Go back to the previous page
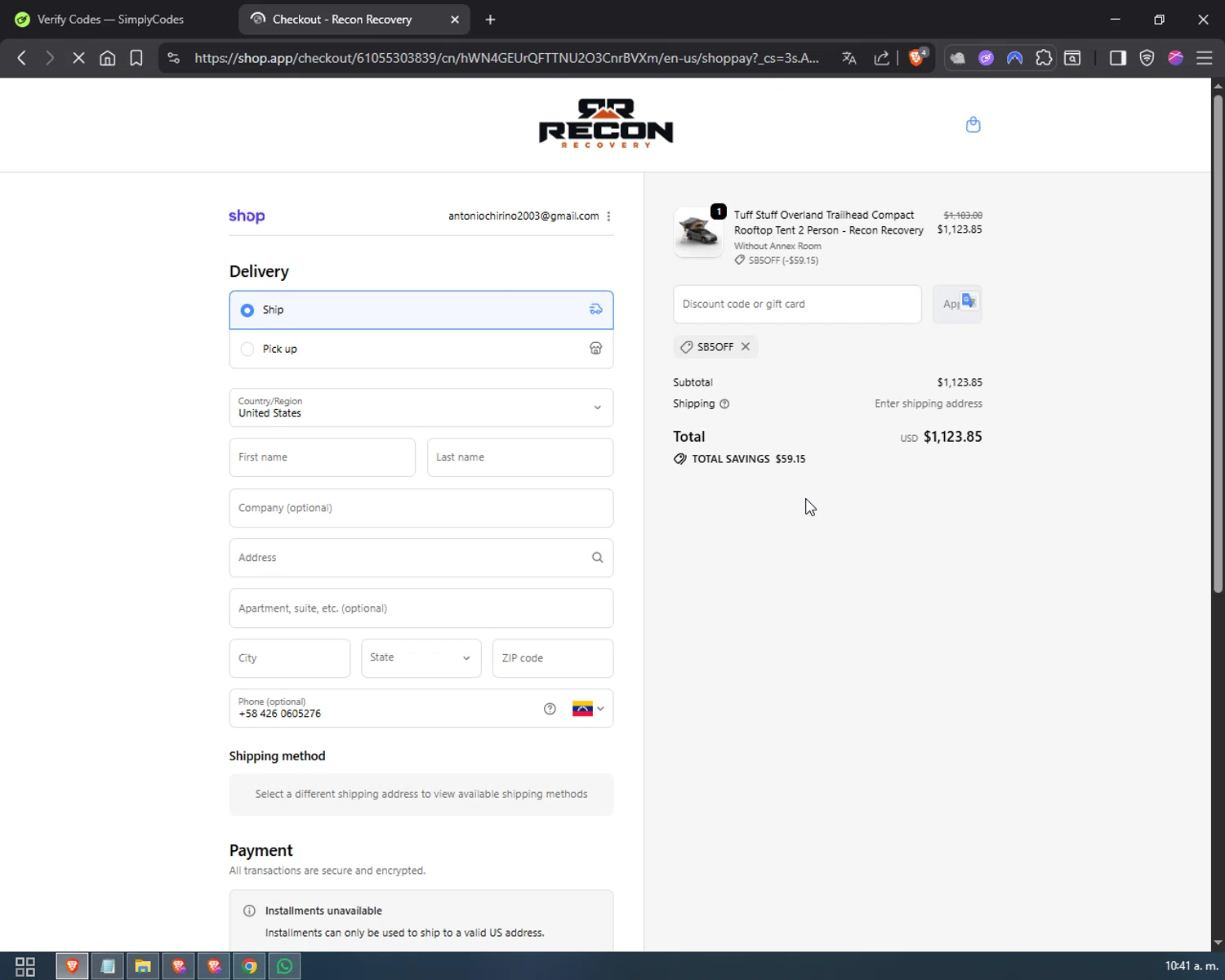 pyautogui.click(x=22, y=58)
